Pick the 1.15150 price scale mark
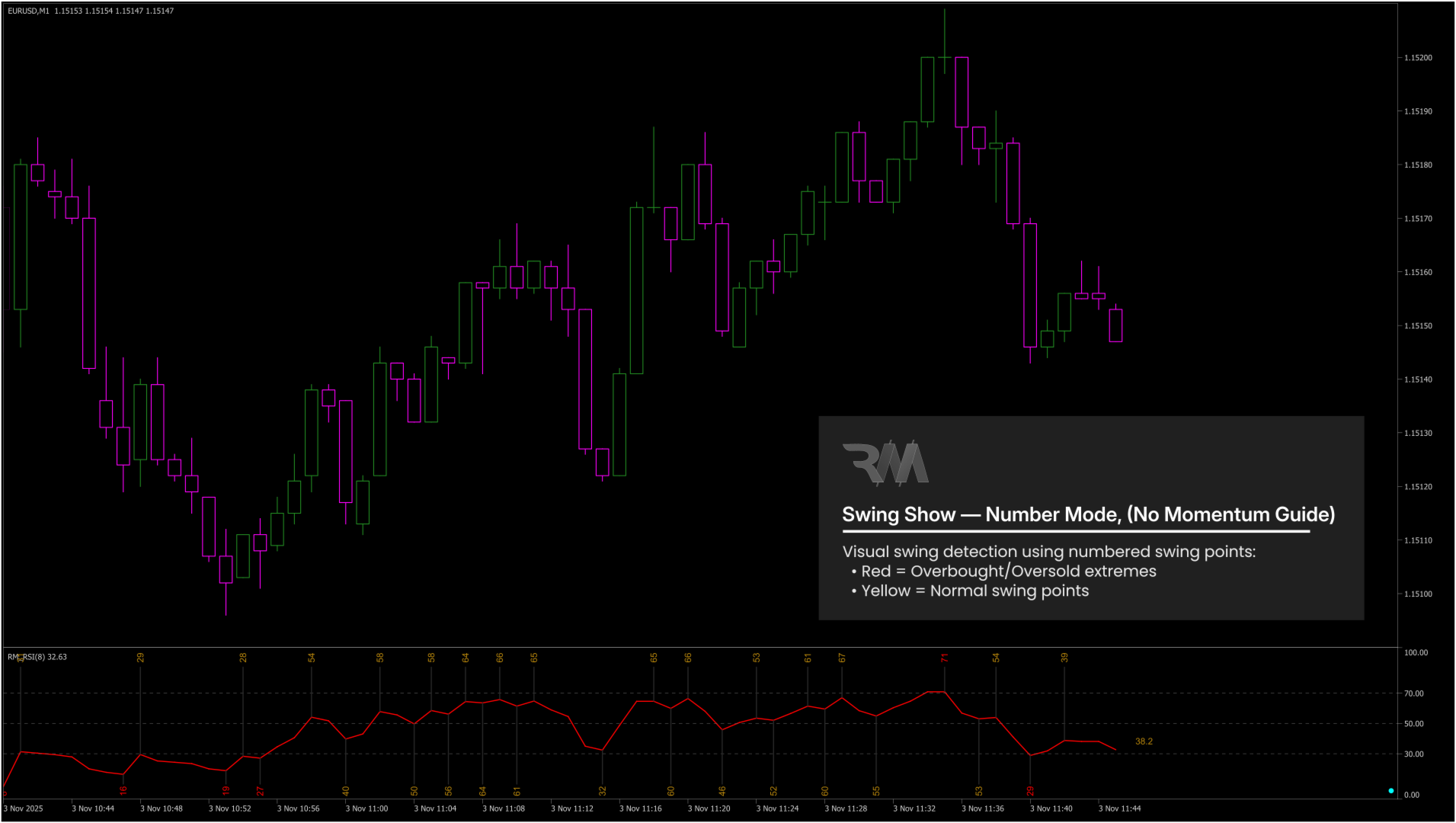This screenshot has height=823, width=1456. click(x=1418, y=326)
